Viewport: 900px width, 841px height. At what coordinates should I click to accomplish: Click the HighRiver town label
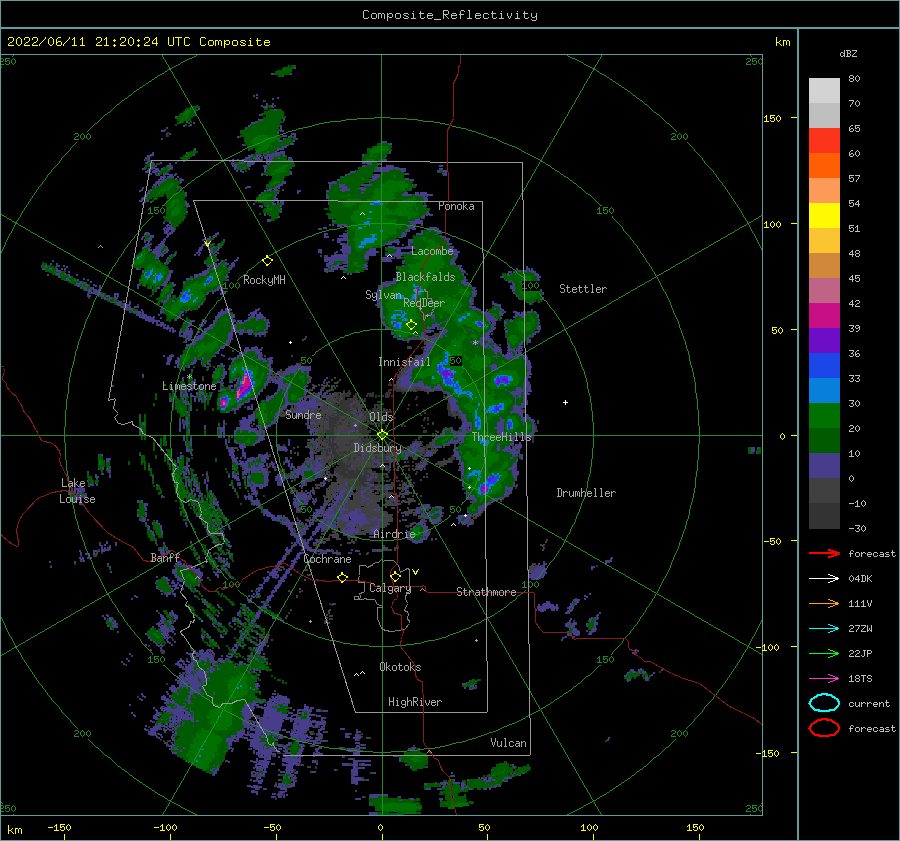click(x=415, y=702)
